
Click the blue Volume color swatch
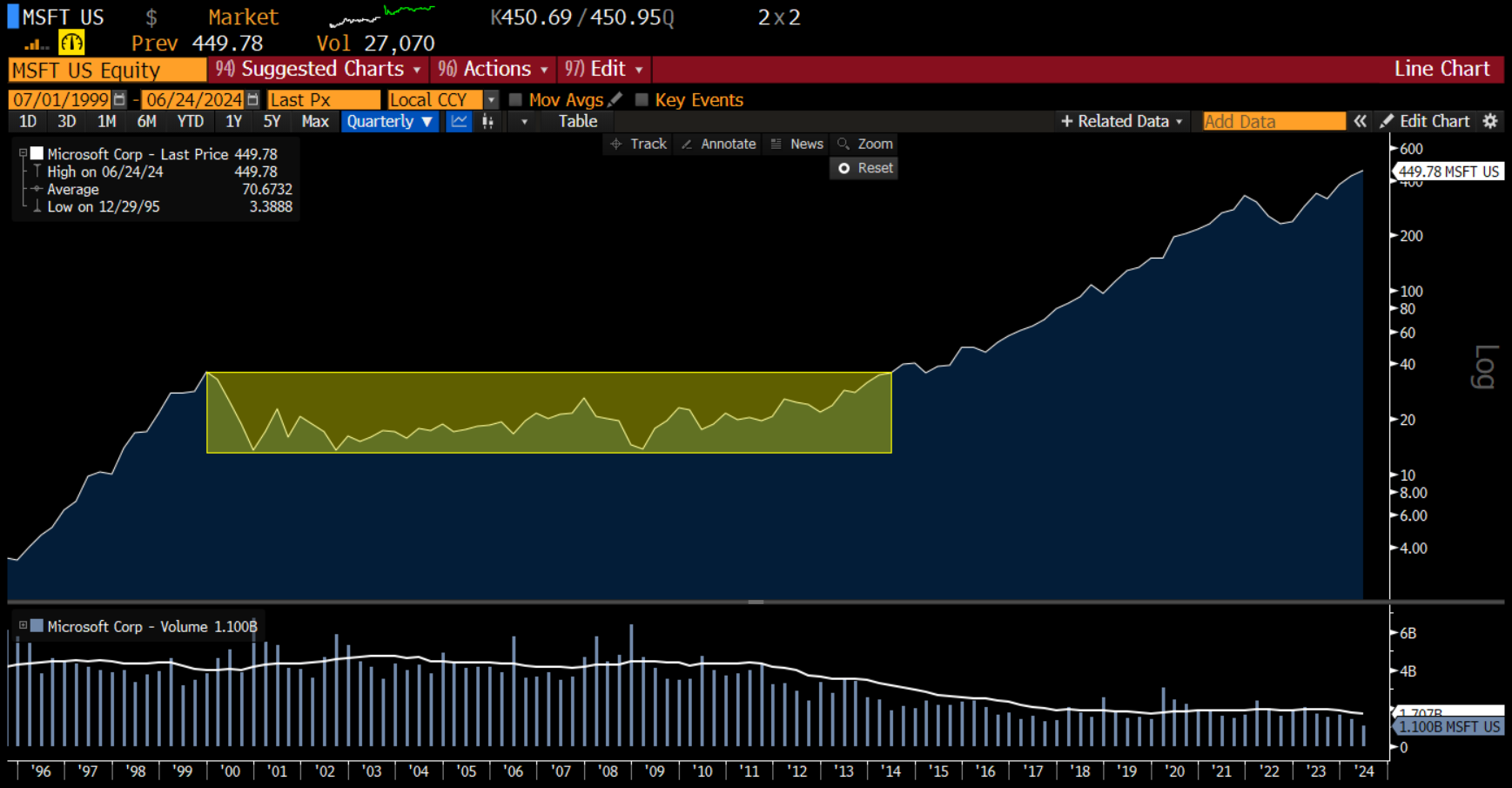(37, 625)
